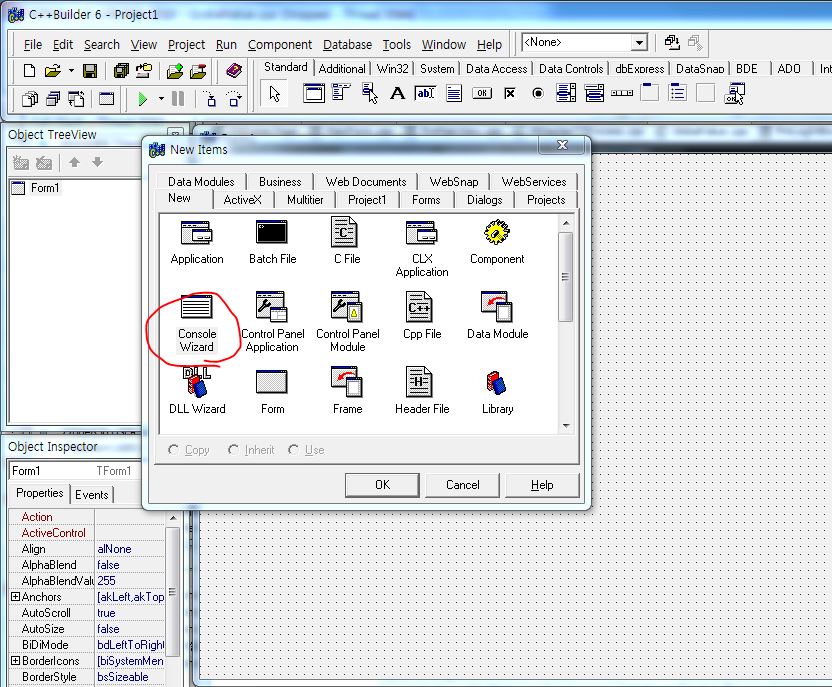The height and width of the screenshot is (687, 832).
Task: Expand the BorderIcons property node
Action: click(x=15, y=661)
